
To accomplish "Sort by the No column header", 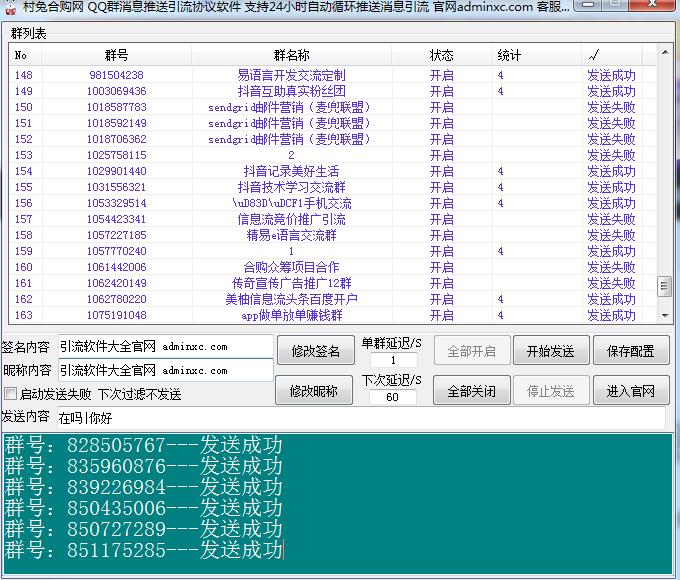I will click(x=25, y=55).
